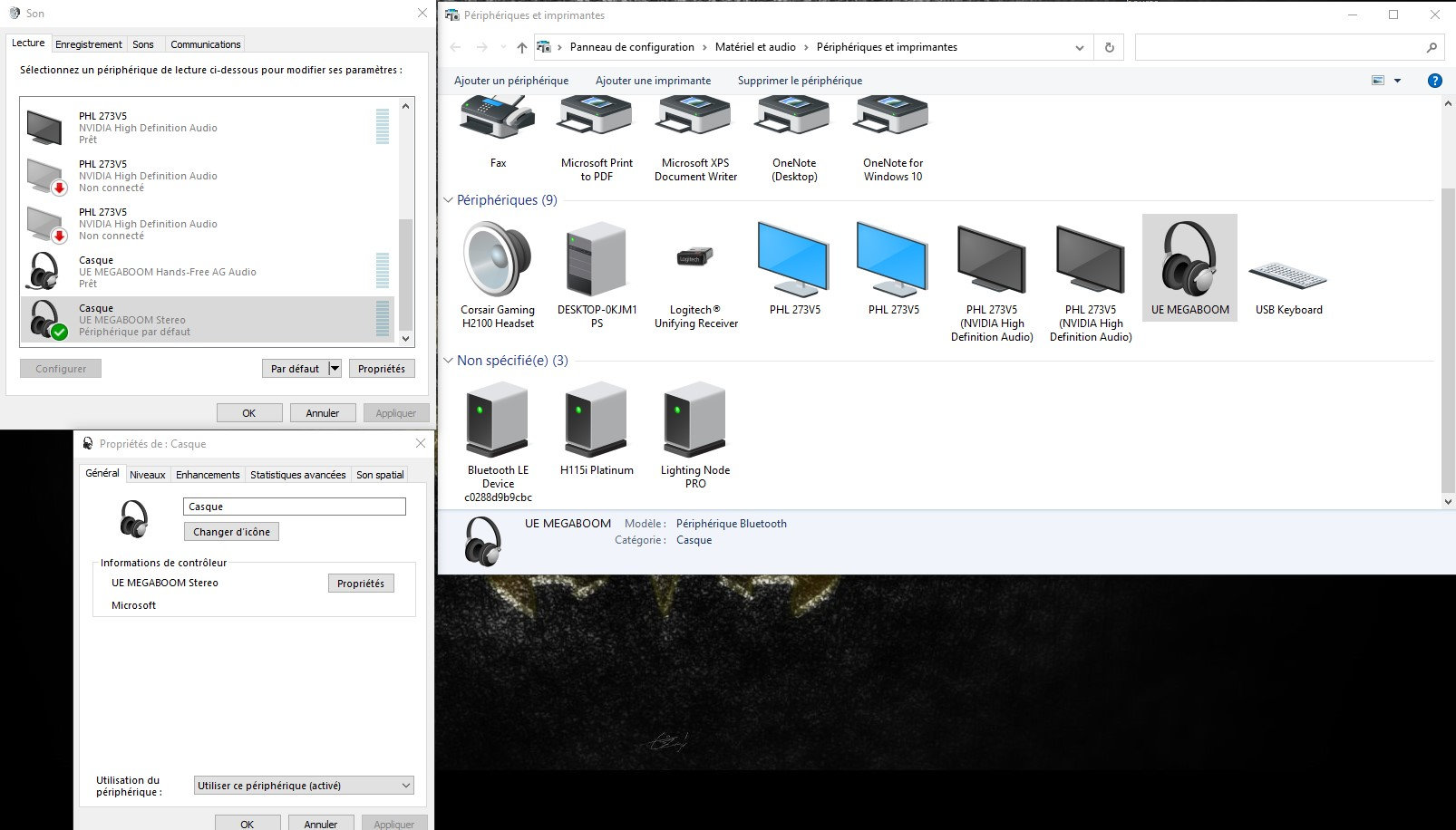The height and width of the screenshot is (830, 1456).
Task: Collapse the Périphériques (9) group
Action: (448, 200)
